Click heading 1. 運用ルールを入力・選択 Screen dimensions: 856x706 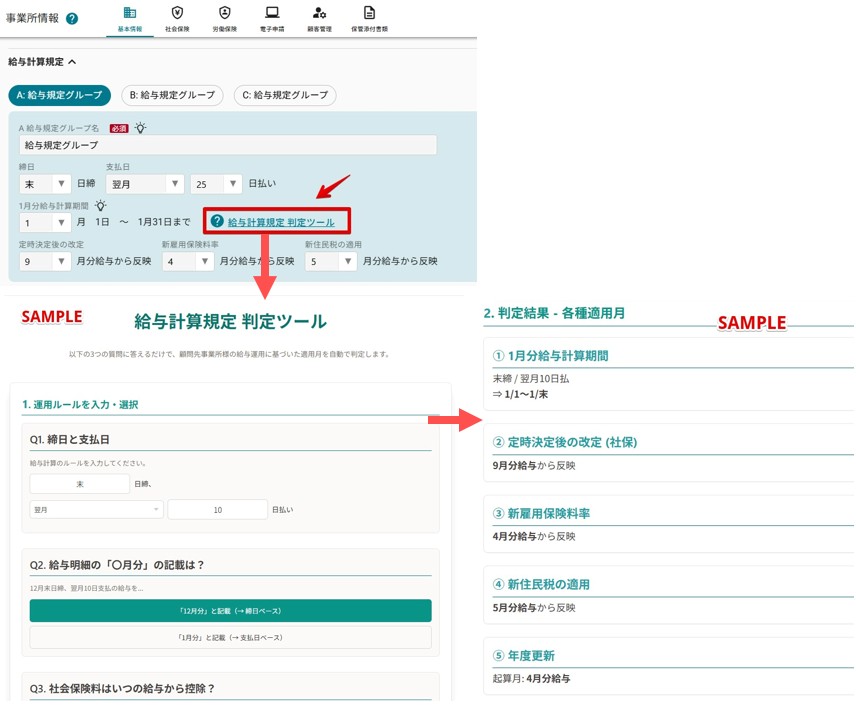(80, 404)
